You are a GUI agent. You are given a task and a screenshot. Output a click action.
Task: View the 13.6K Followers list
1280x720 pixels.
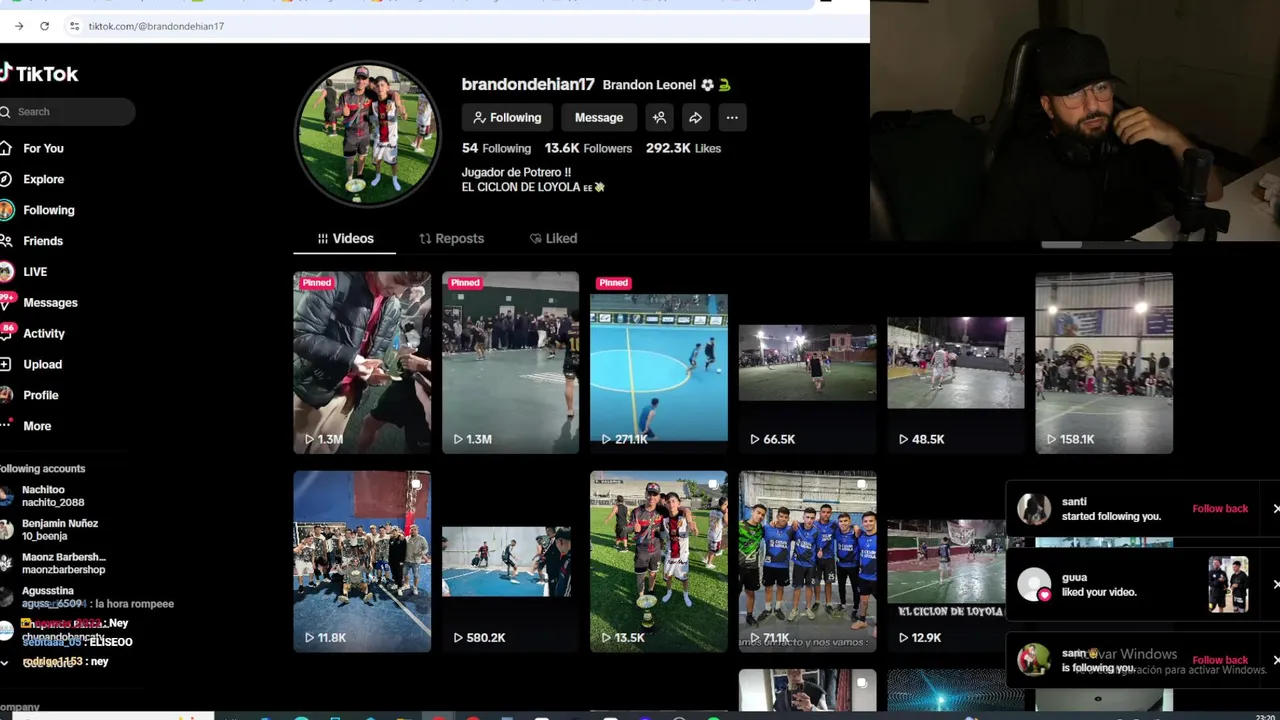coord(588,148)
